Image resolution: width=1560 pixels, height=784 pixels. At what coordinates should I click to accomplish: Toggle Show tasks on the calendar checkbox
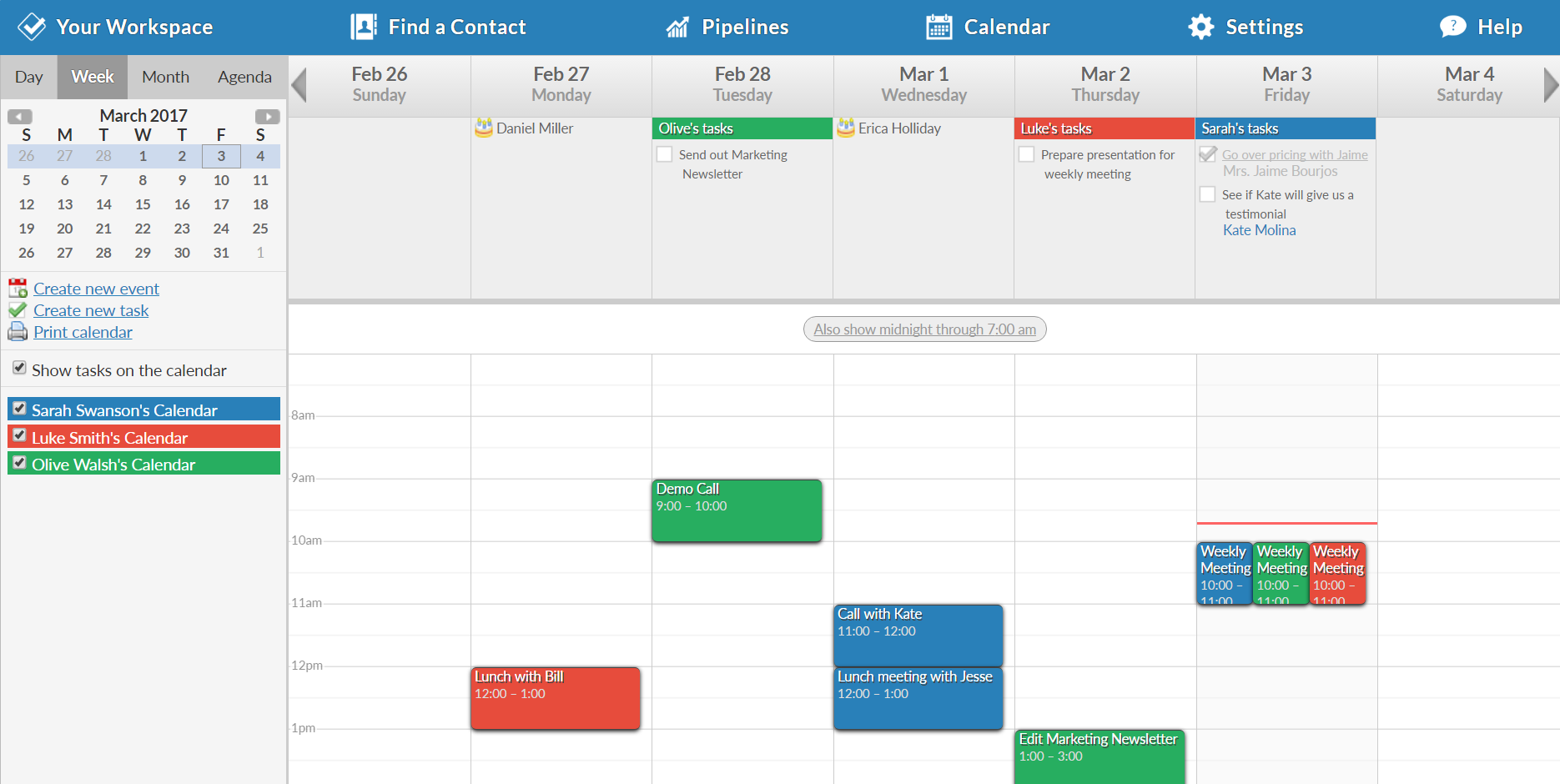[x=20, y=368]
